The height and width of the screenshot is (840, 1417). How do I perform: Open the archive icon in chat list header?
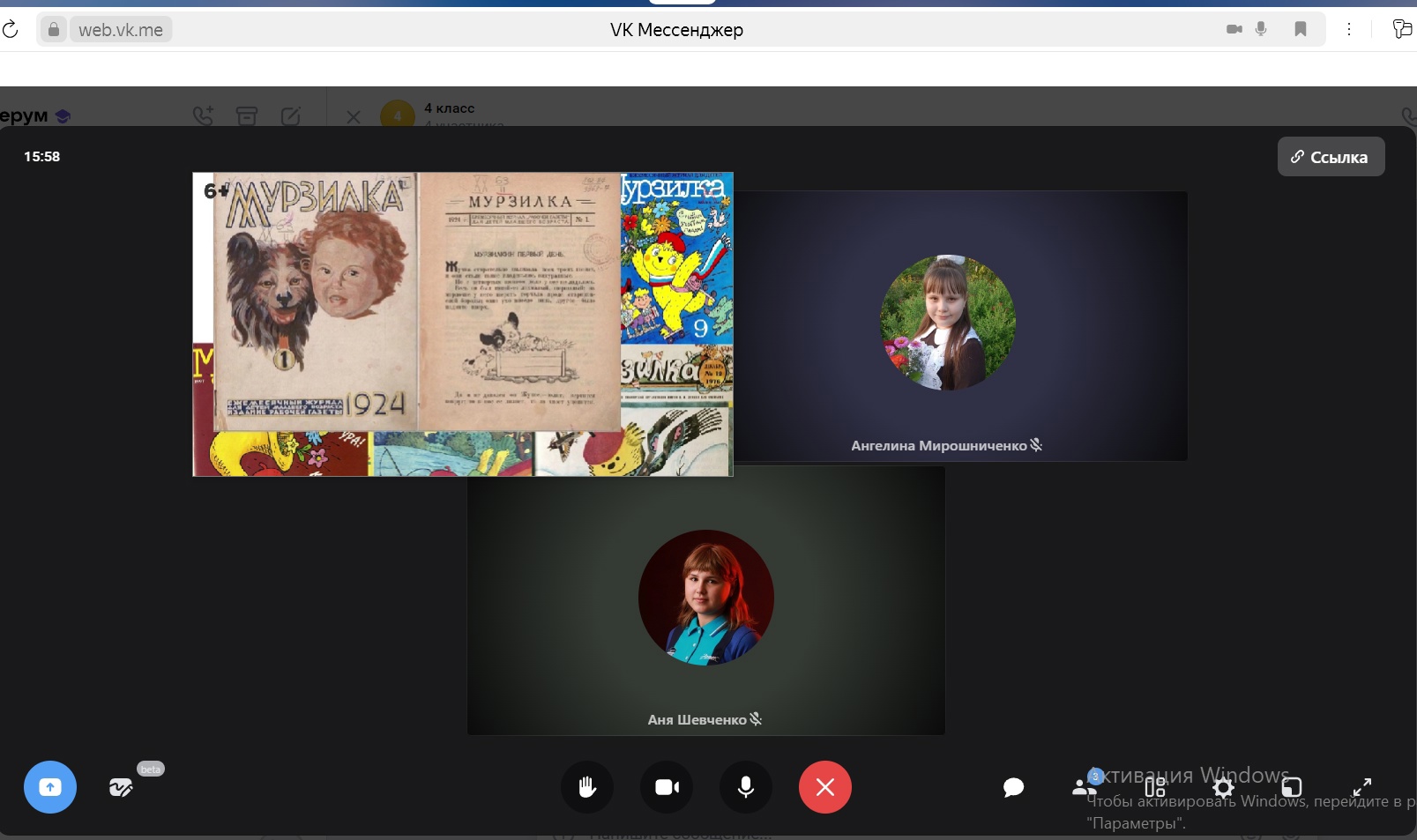pos(247,115)
